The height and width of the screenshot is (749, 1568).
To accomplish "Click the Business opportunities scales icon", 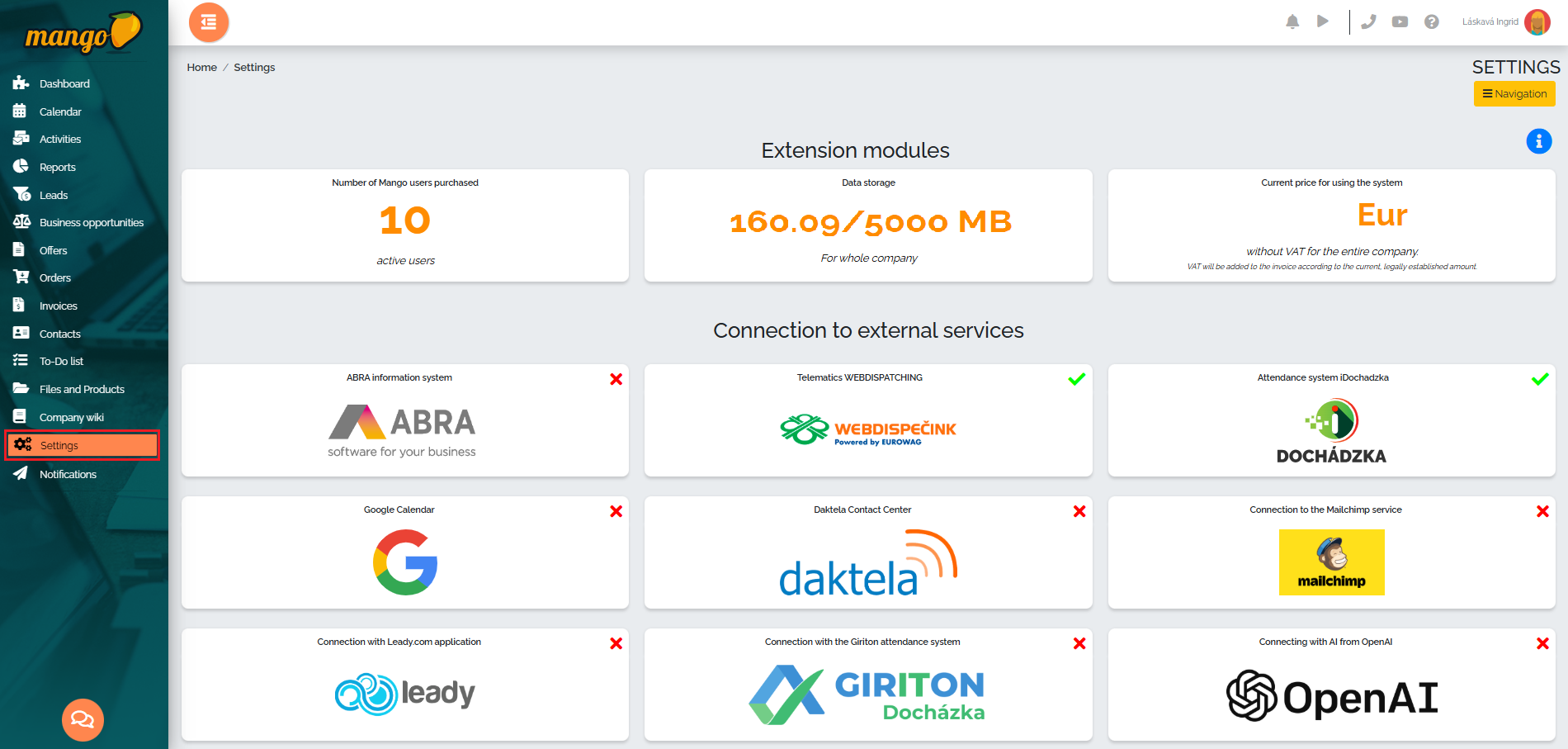I will click(x=21, y=221).
